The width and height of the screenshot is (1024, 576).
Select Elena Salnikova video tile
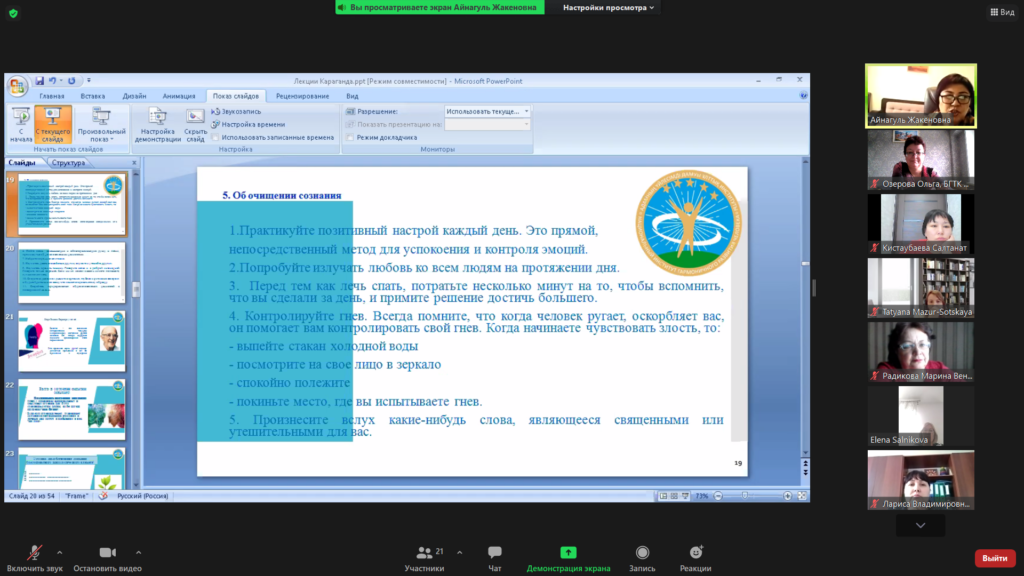coord(921,415)
